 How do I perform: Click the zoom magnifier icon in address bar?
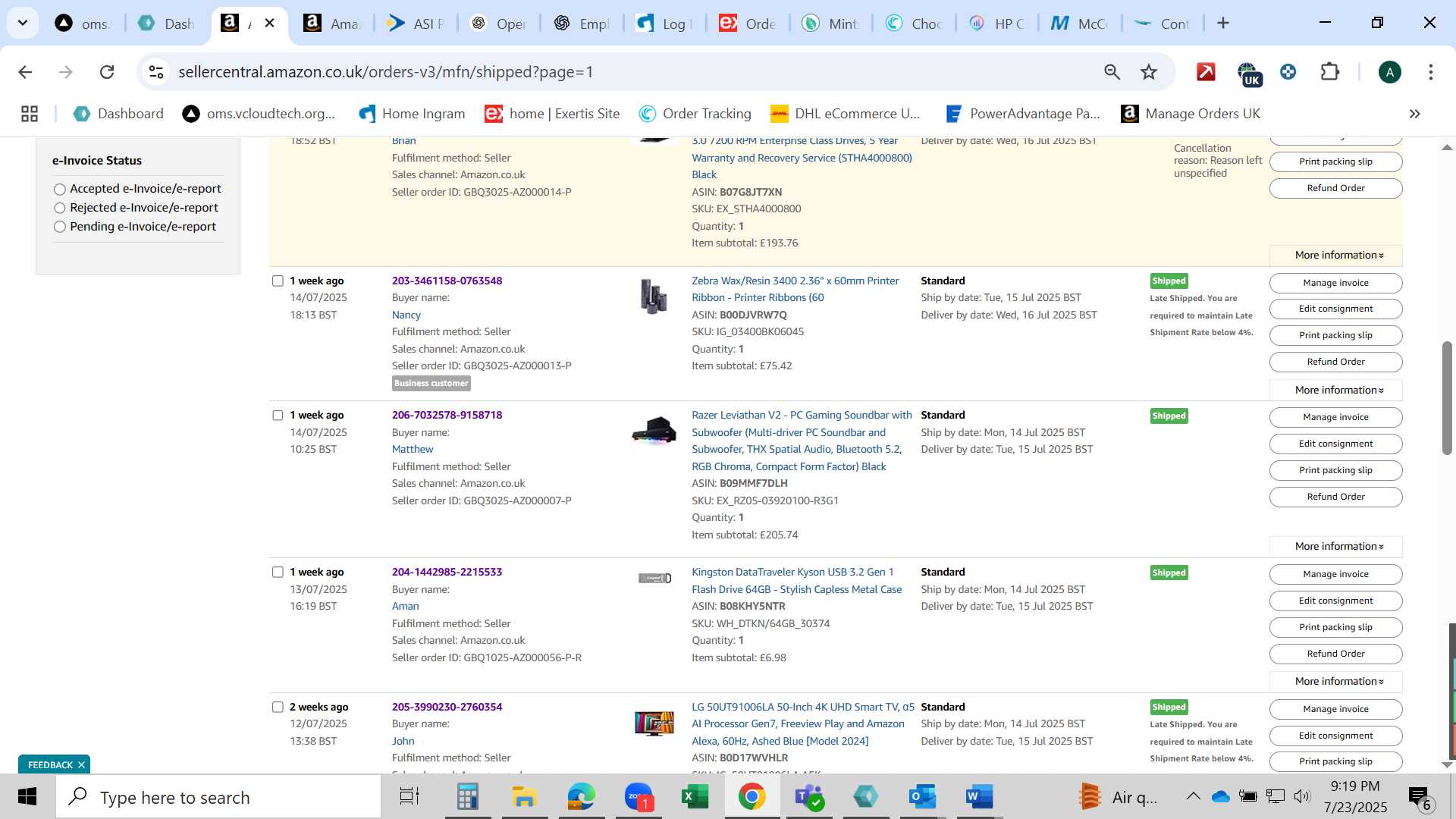[x=1112, y=72]
